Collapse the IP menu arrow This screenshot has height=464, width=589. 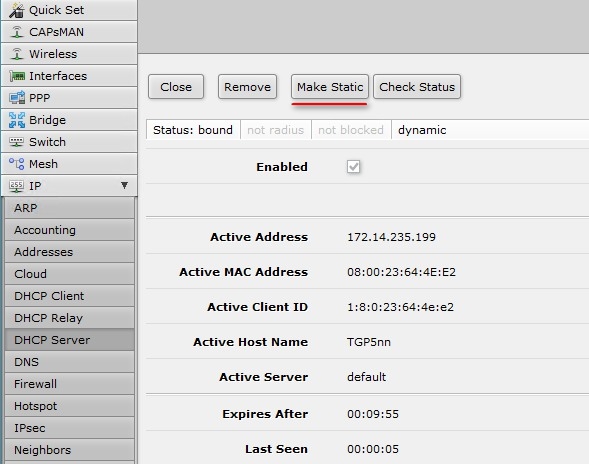click(x=124, y=185)
